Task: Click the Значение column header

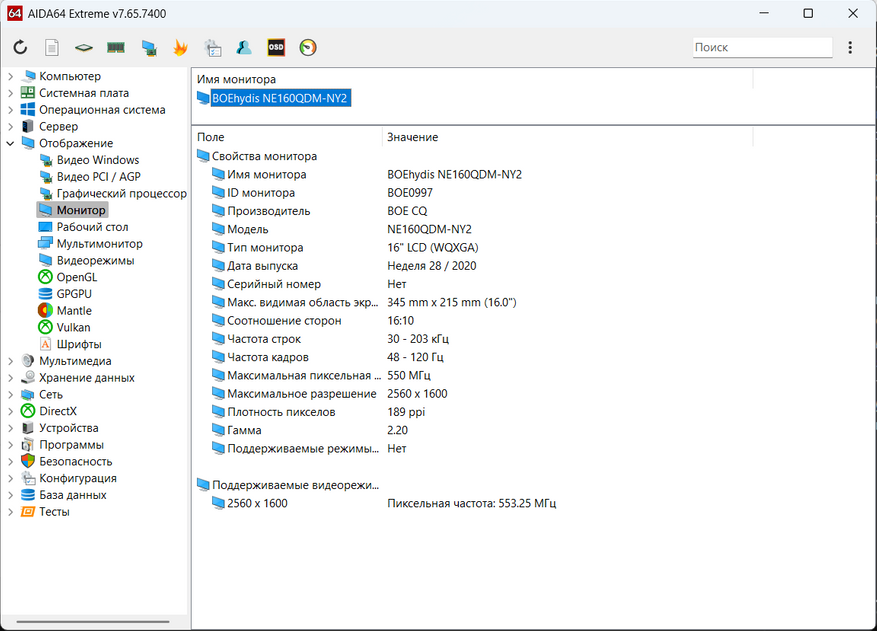Action: pos(412,137)
